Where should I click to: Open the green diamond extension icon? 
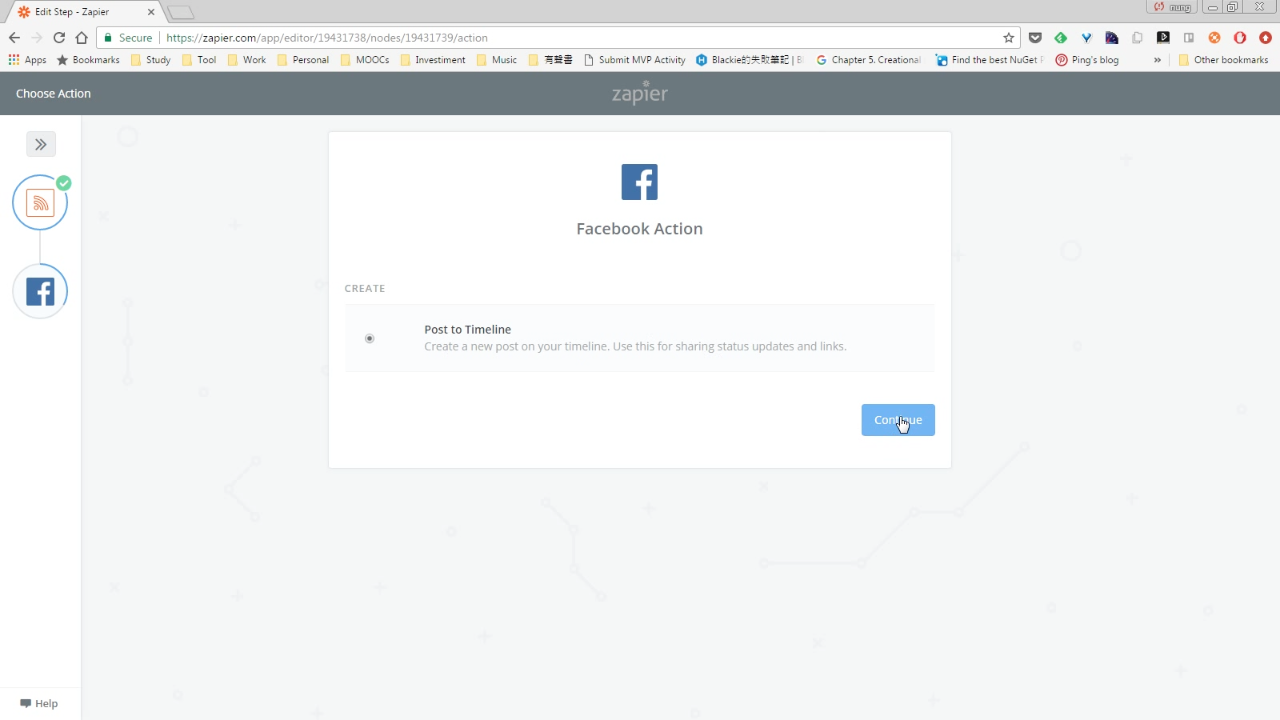point(1061,38)
